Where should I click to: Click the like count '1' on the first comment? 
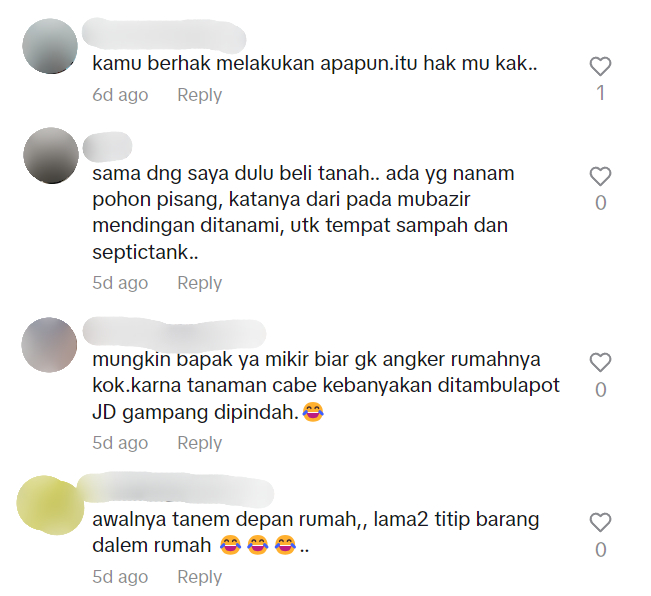pos(600,93)
